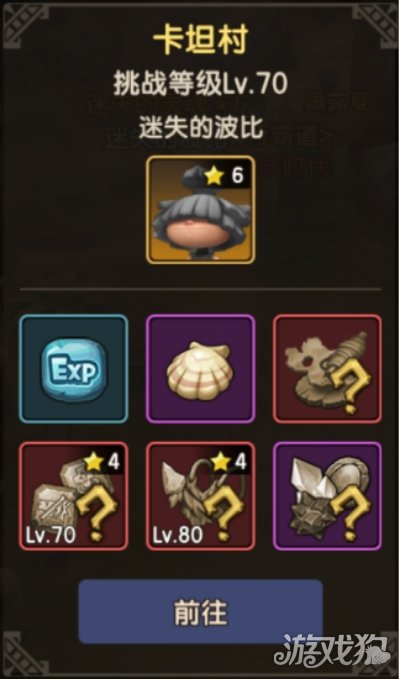Tap the 6-star badge on the portrait
Viewport: 400px width, 679px height.
[224, 176]
